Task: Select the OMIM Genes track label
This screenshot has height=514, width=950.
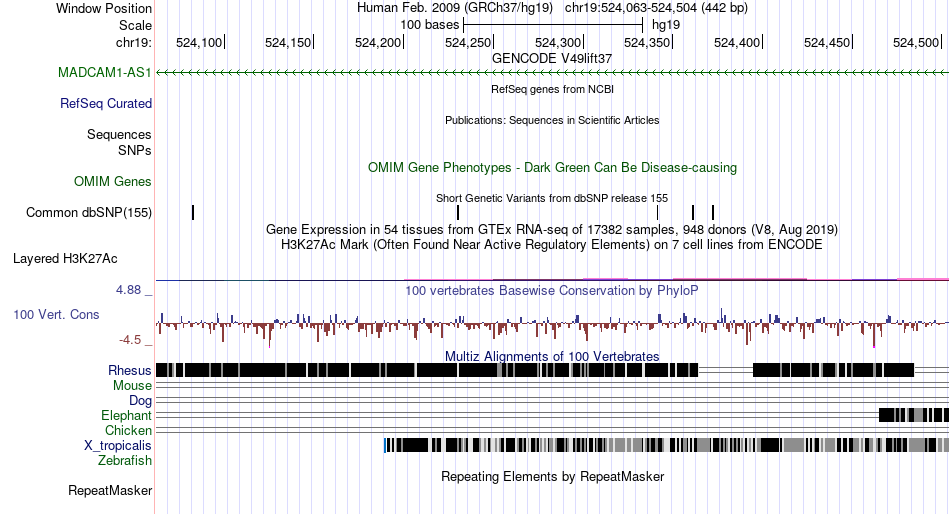Action: tap(112, 181)
